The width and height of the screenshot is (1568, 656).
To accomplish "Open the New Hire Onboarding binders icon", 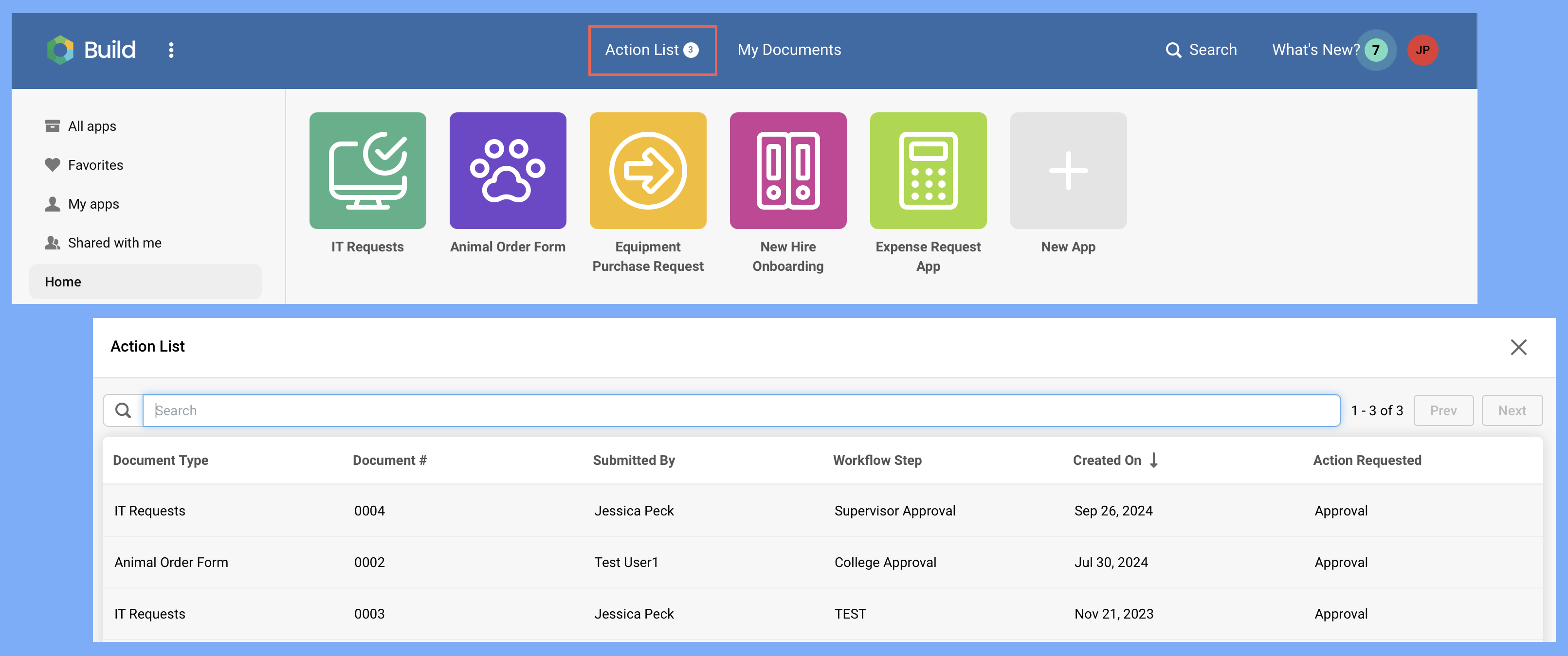I will point(788,171).
